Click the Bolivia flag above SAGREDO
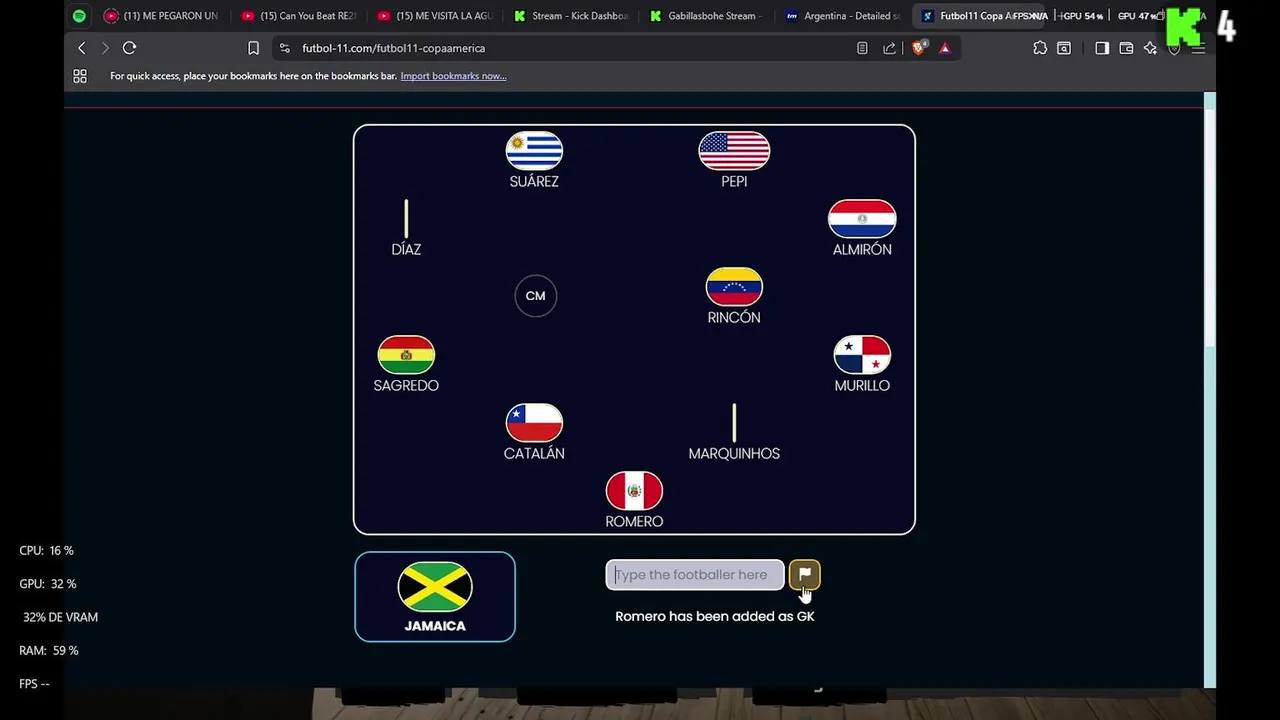 tap(406, 355)
